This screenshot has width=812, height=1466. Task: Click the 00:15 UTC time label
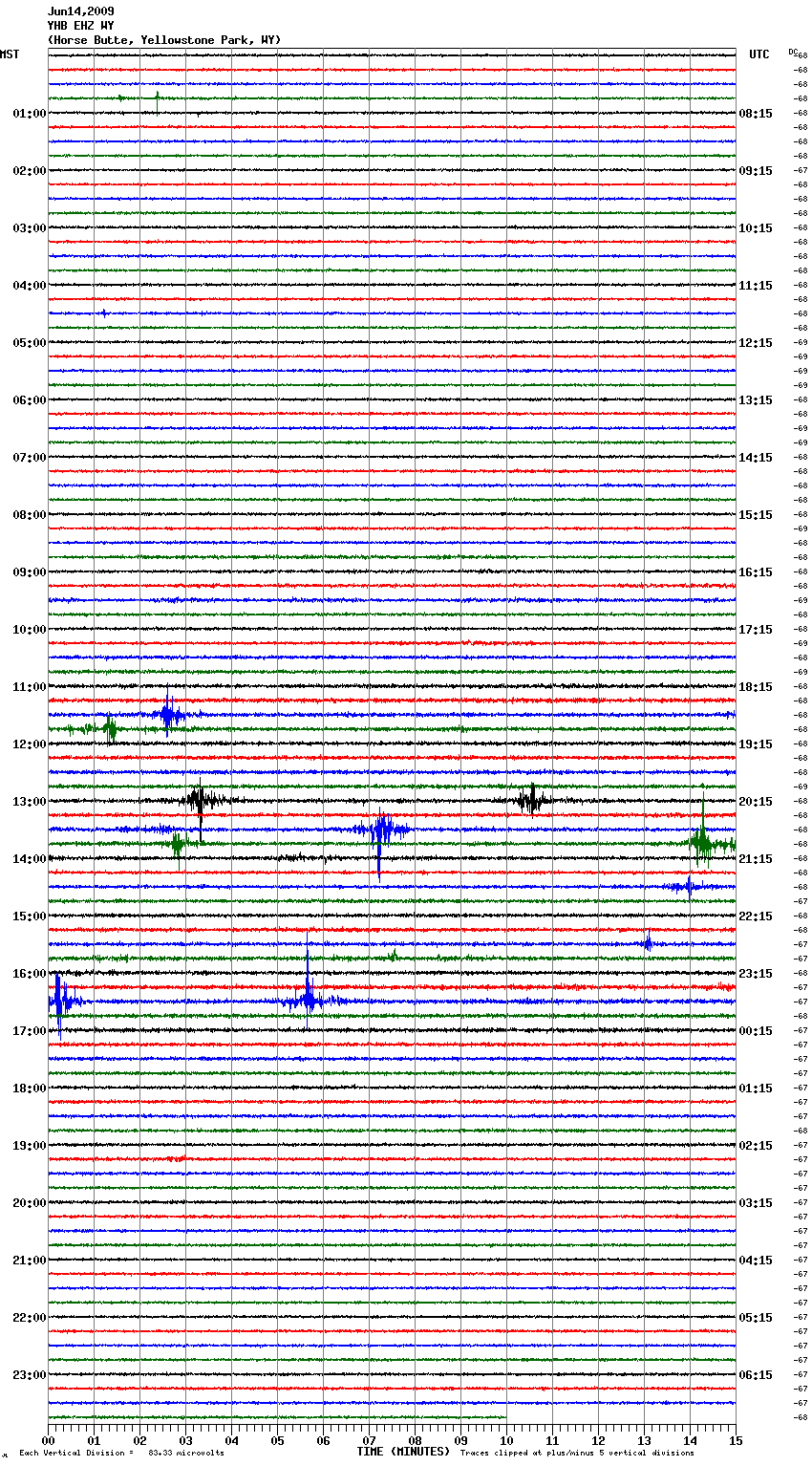(756, 1031)
